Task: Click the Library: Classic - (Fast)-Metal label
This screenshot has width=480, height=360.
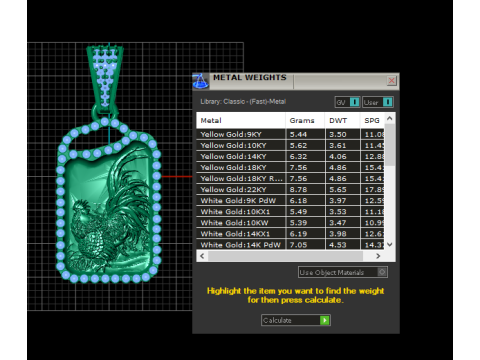Action: tap(243, 102)
